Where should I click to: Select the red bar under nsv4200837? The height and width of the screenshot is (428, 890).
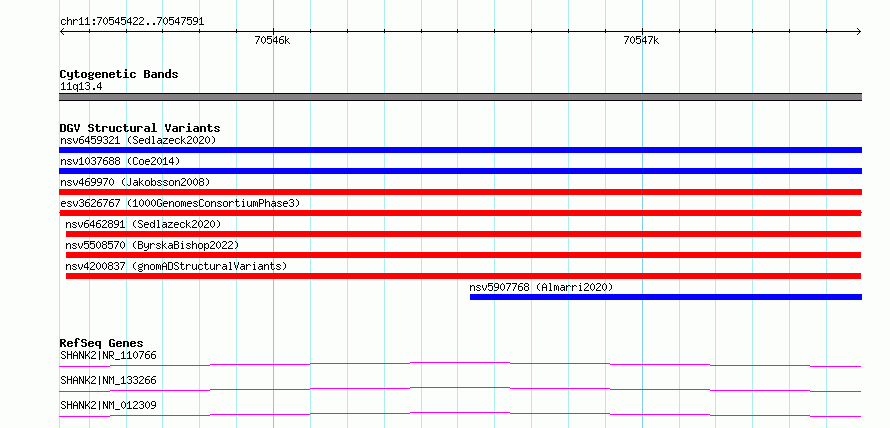coord(463,276)
